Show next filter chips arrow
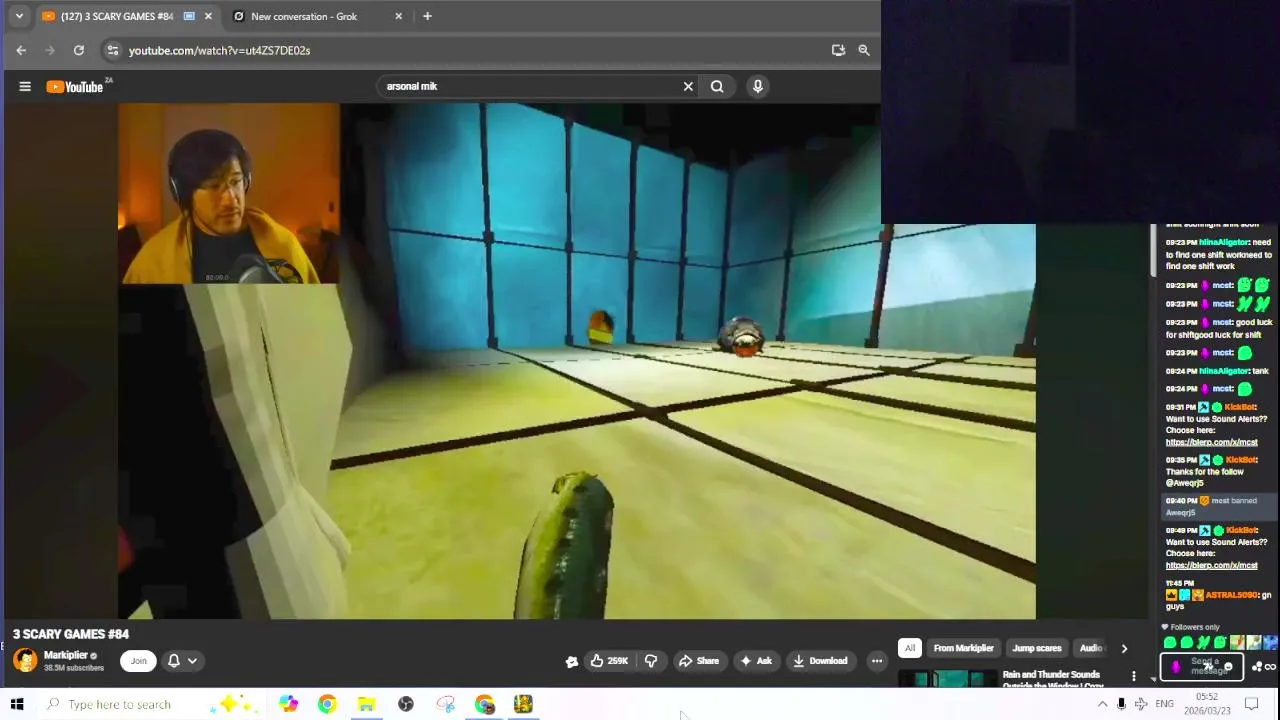Image resolution: width=1280 pixels, height=720 pixels. pos(1124,648)
